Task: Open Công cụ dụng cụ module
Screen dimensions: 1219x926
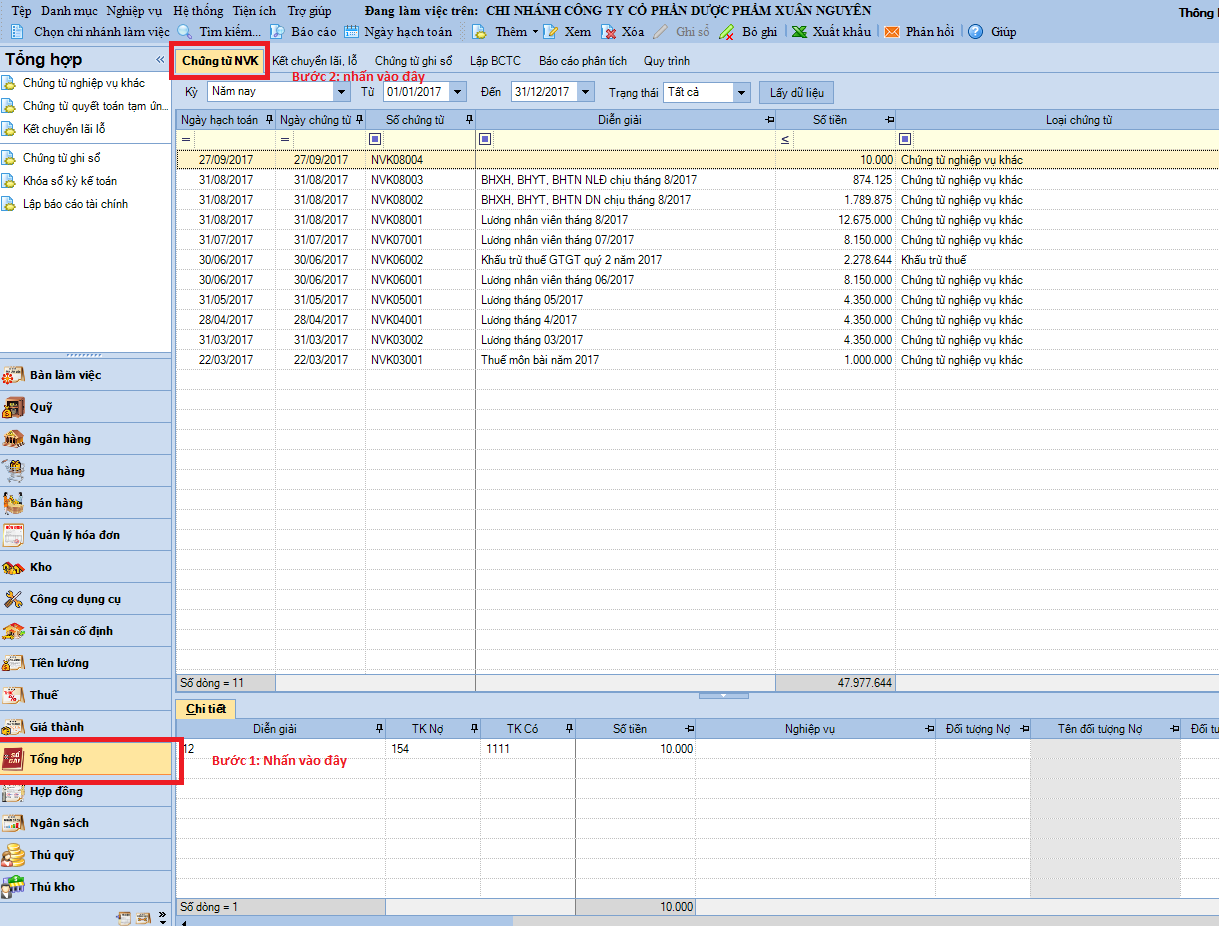Action: [86, 599]
